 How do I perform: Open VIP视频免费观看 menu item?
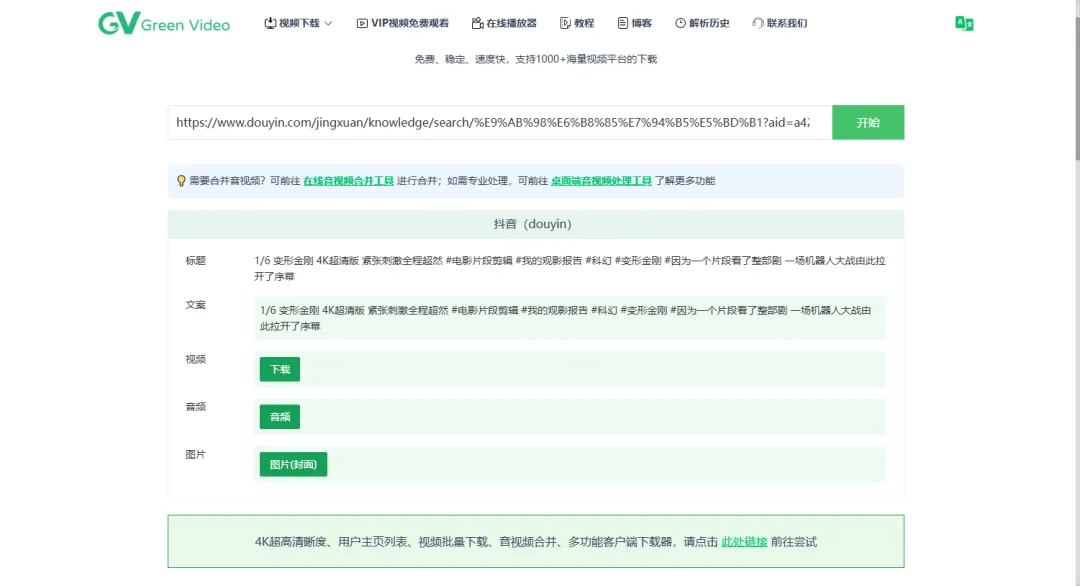pos(402,23)
